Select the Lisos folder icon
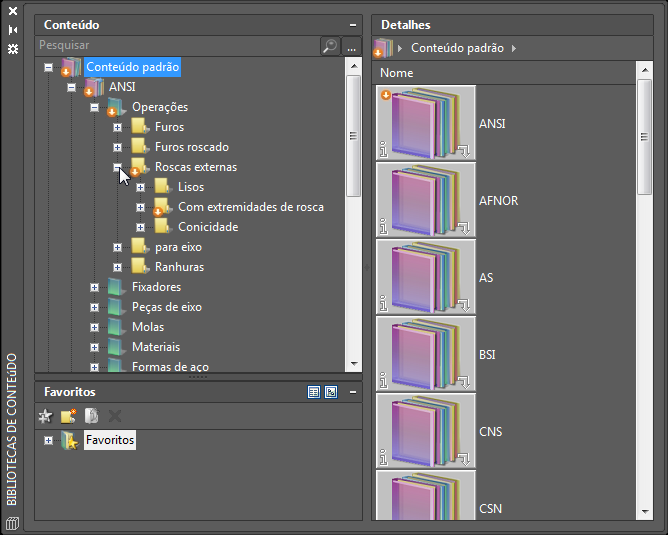668x535 pixels. click(163, 187)
